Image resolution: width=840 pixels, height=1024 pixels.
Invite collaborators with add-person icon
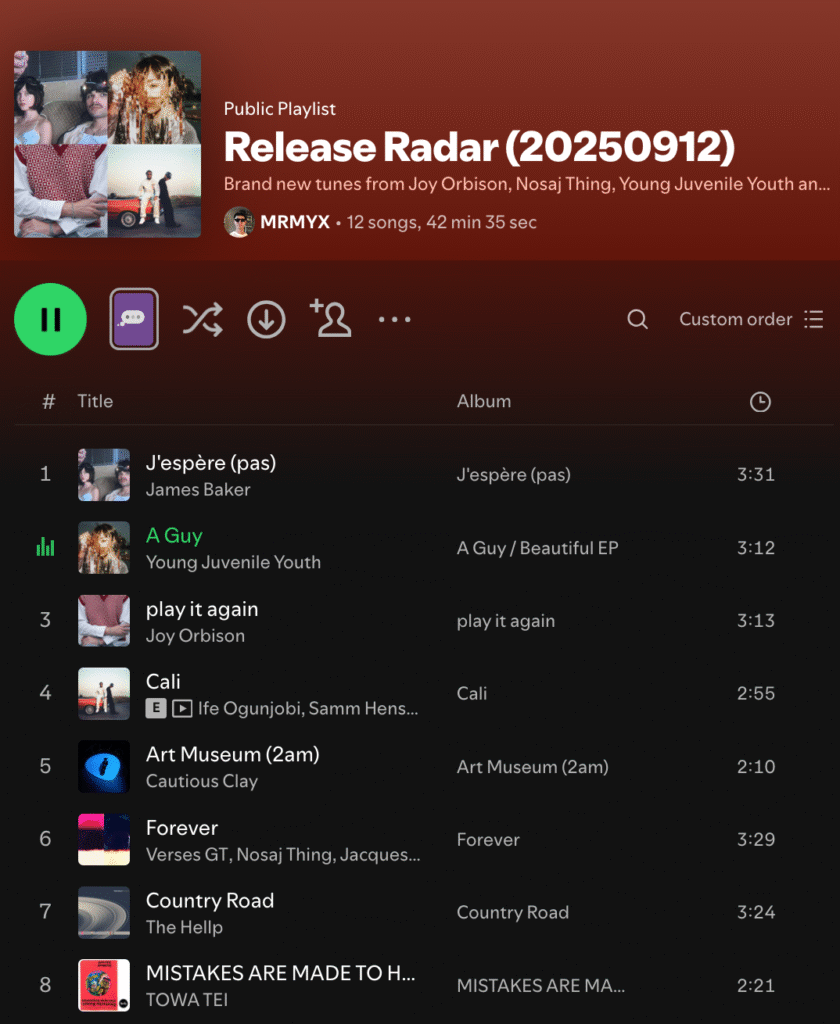[331, 318]
